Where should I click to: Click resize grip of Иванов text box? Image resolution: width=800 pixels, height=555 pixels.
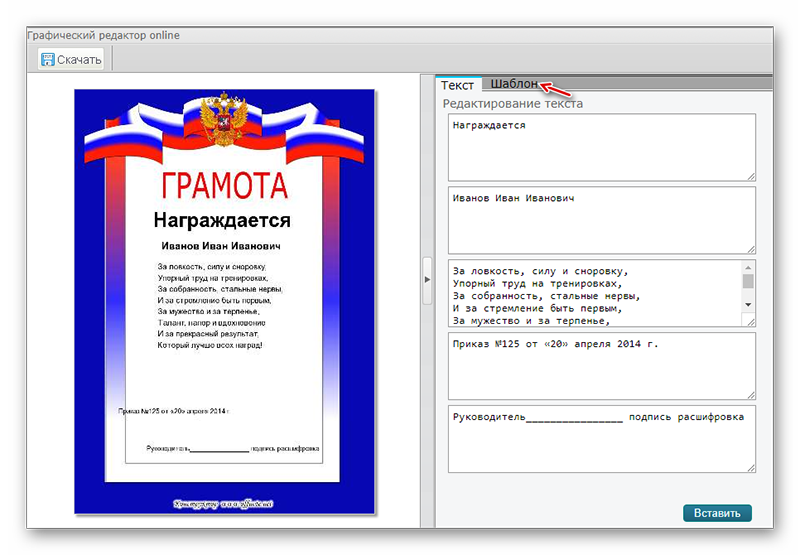coord(750,248)
